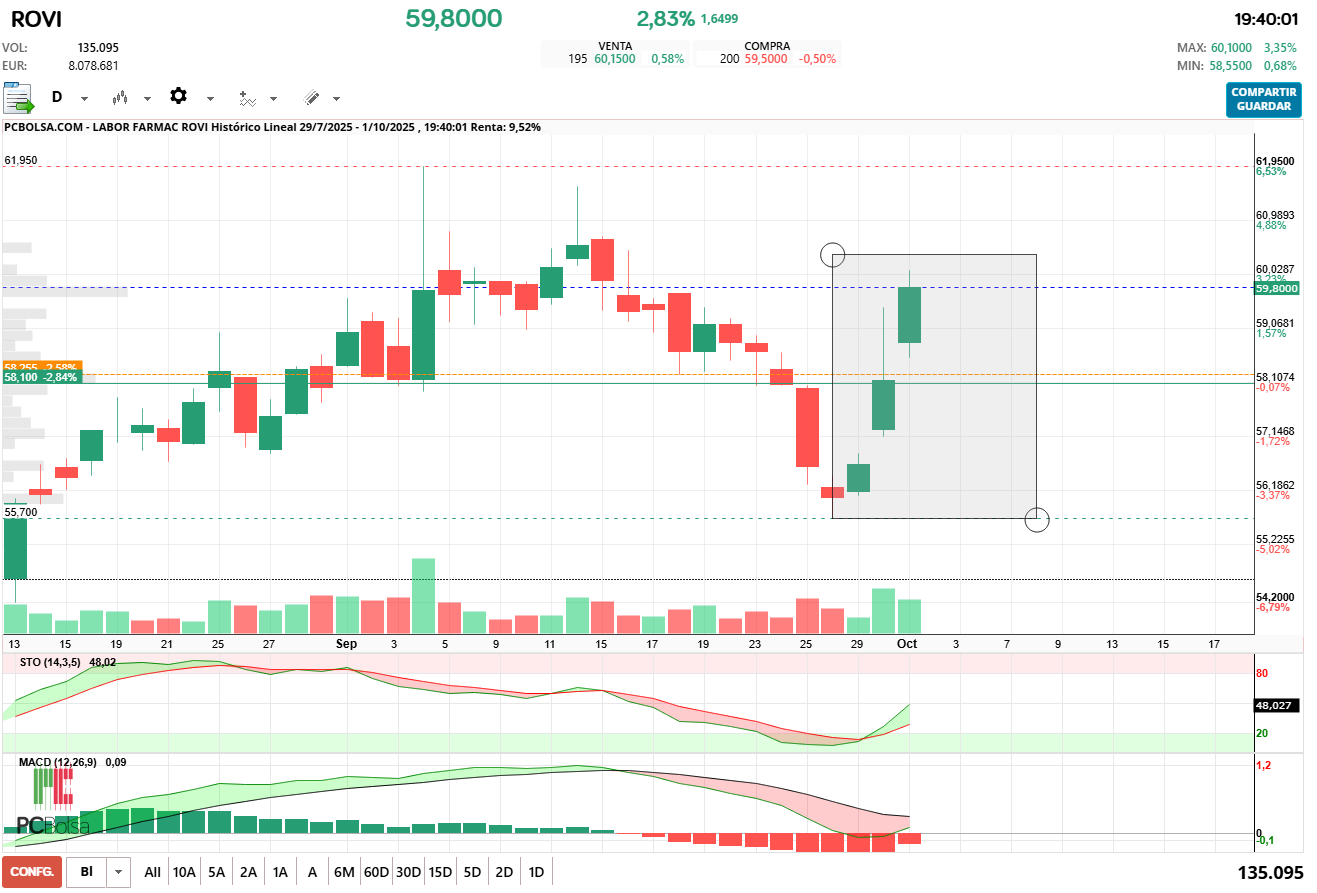Screen dimensions: 1317x893
Task: Click the red CONFG. button
Action: (32, 872)
